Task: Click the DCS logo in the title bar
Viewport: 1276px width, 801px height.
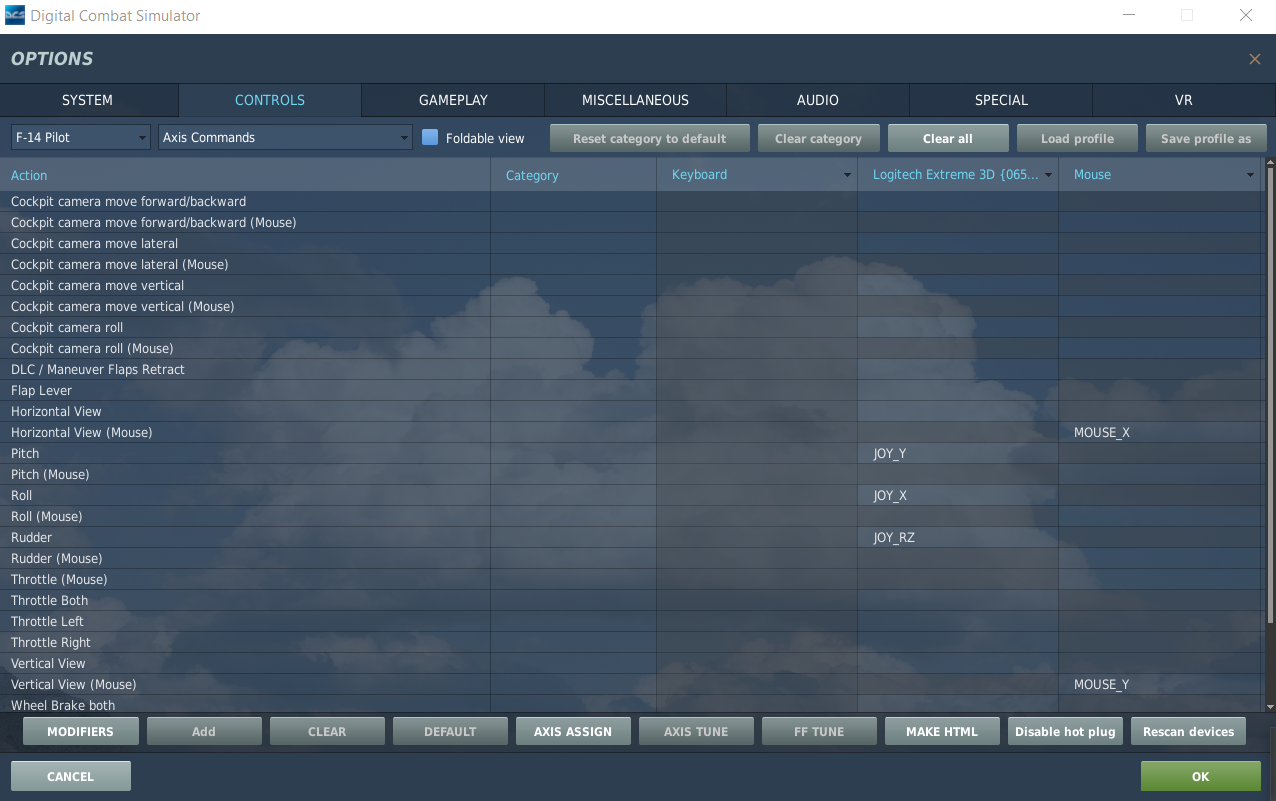Action: click(x=15, y=16)
